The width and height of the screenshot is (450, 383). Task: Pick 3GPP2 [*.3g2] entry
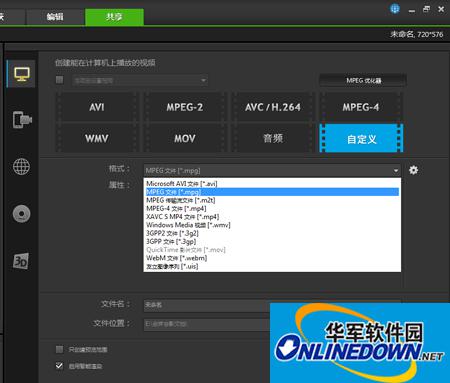(271, 233)
